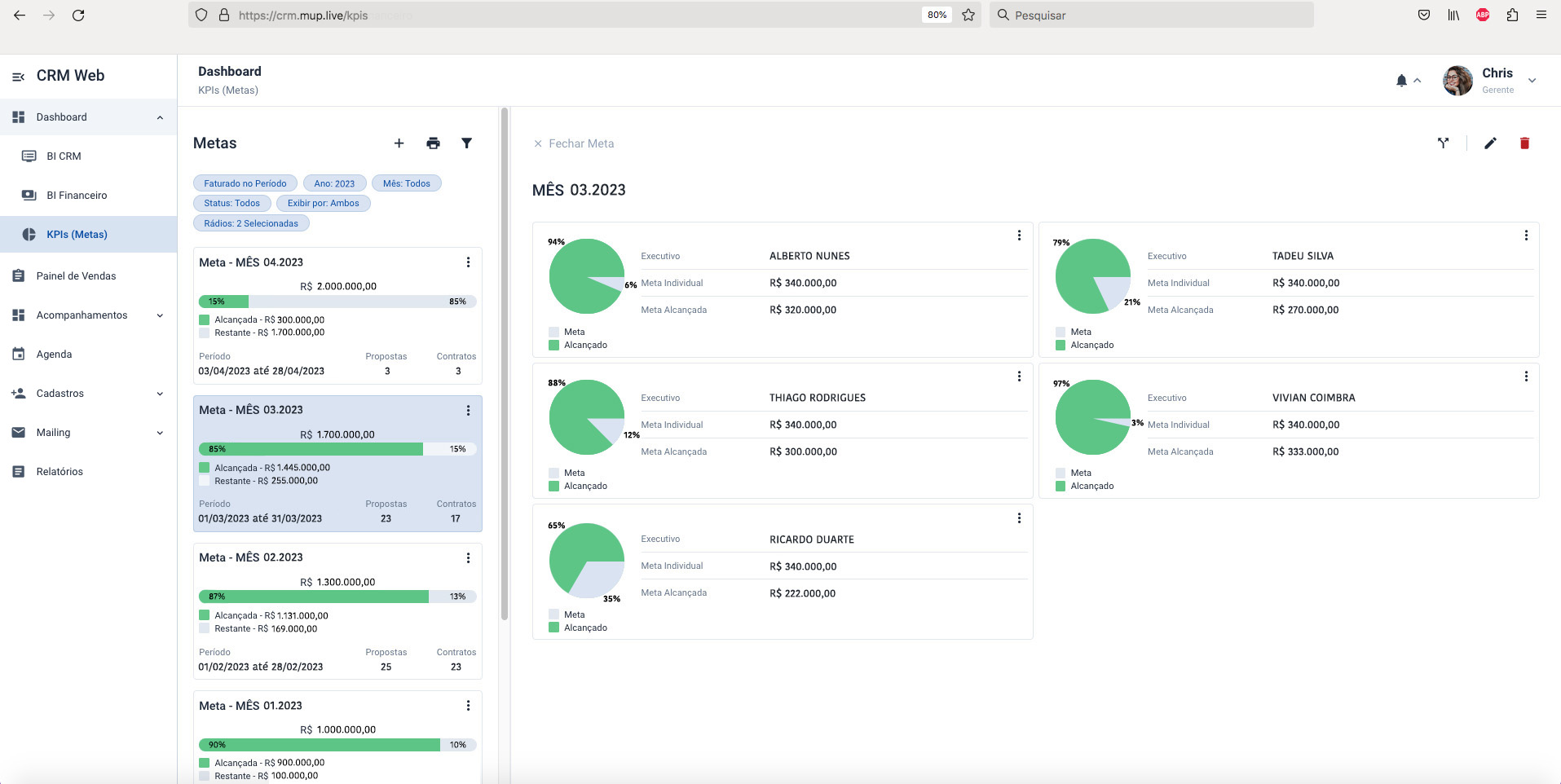Open Tadeu Silva card options menu
Image resolution: width=1561 pixels, height=784 pixels.
coord(1526,236)
